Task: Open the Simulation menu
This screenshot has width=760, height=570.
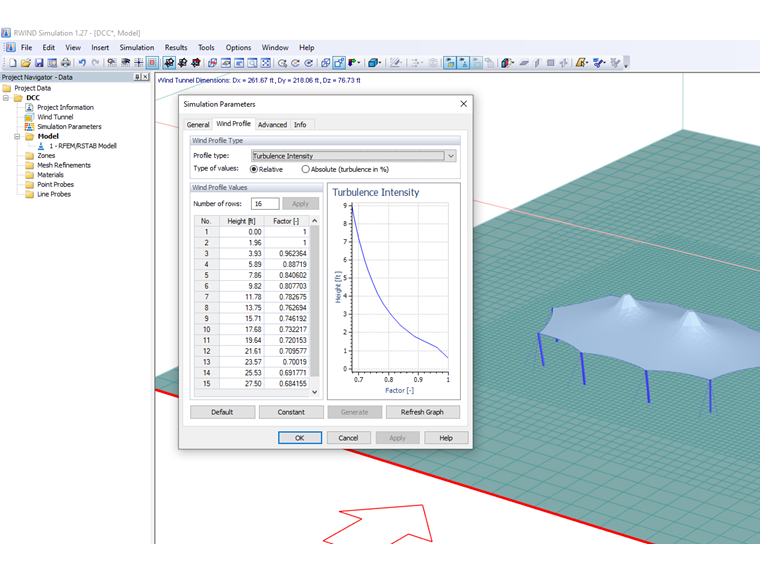Action: pos(137,48)
